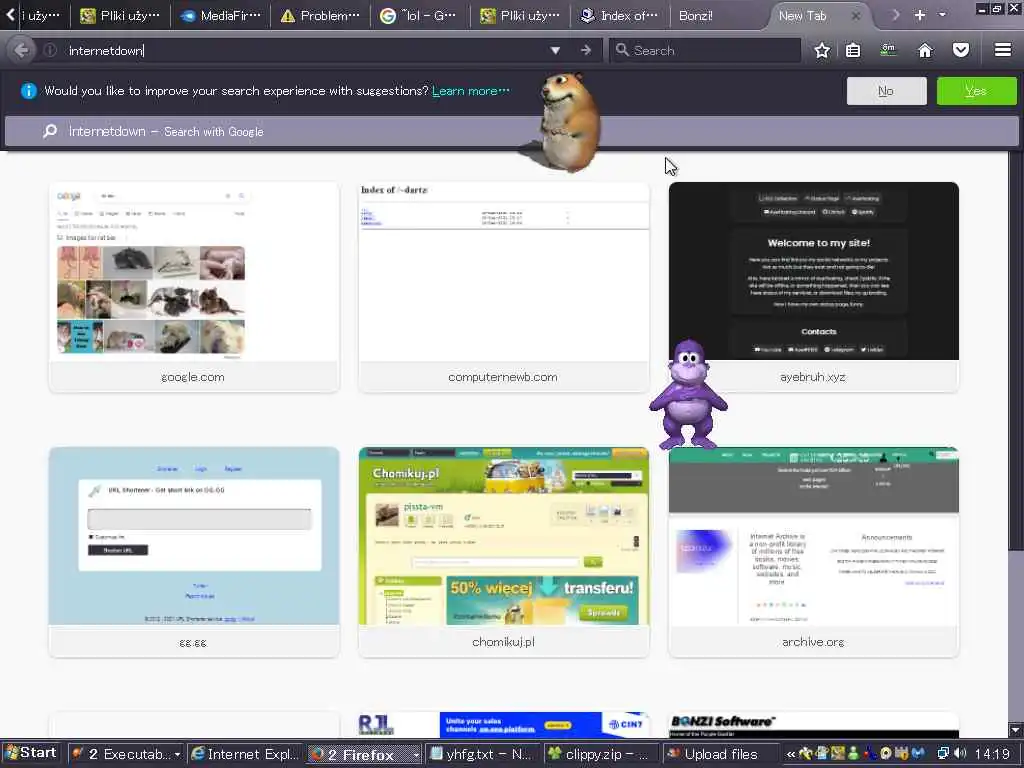Click the network monitors tray icon

943,754
